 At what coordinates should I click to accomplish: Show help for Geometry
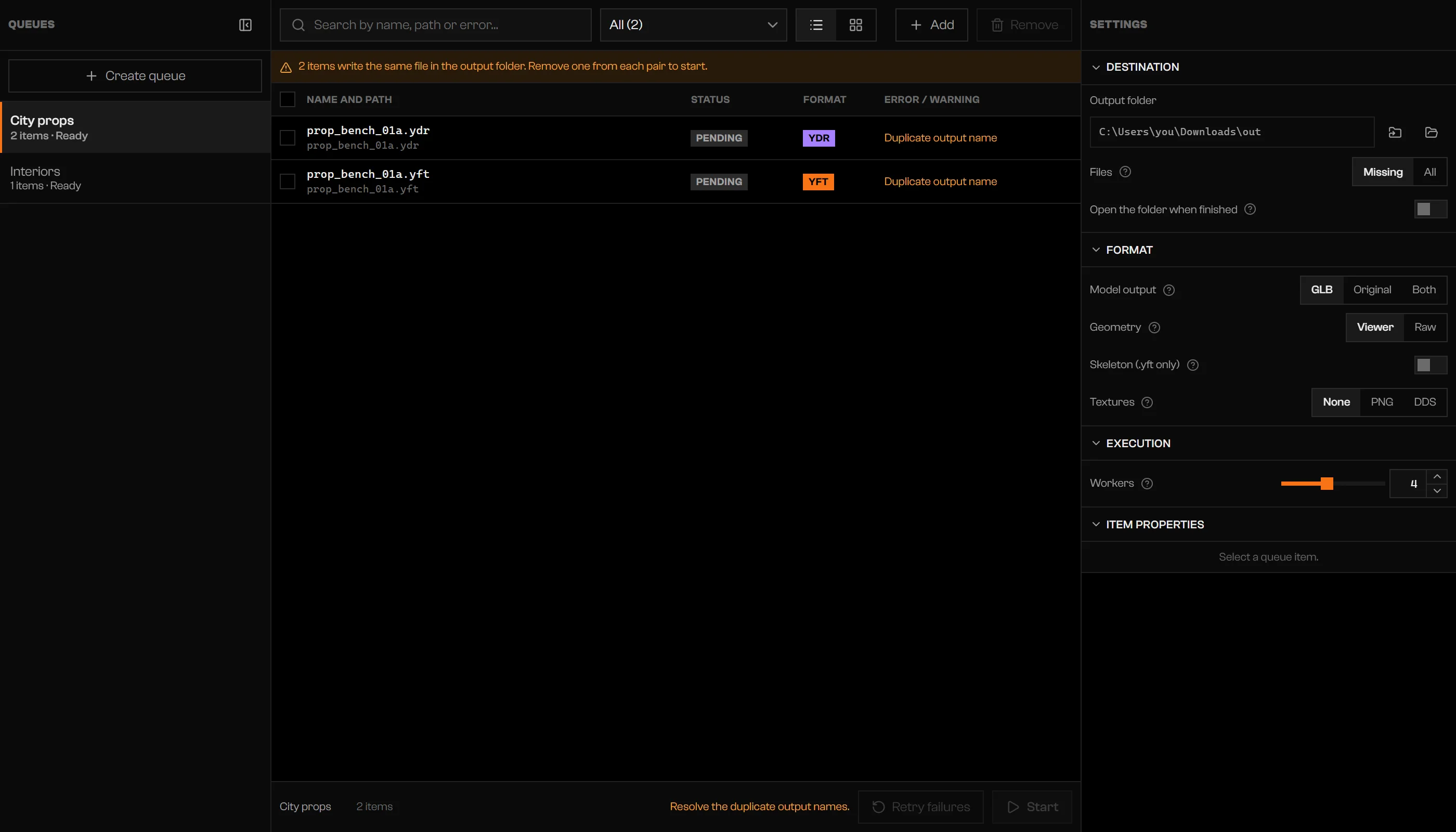1154,328
